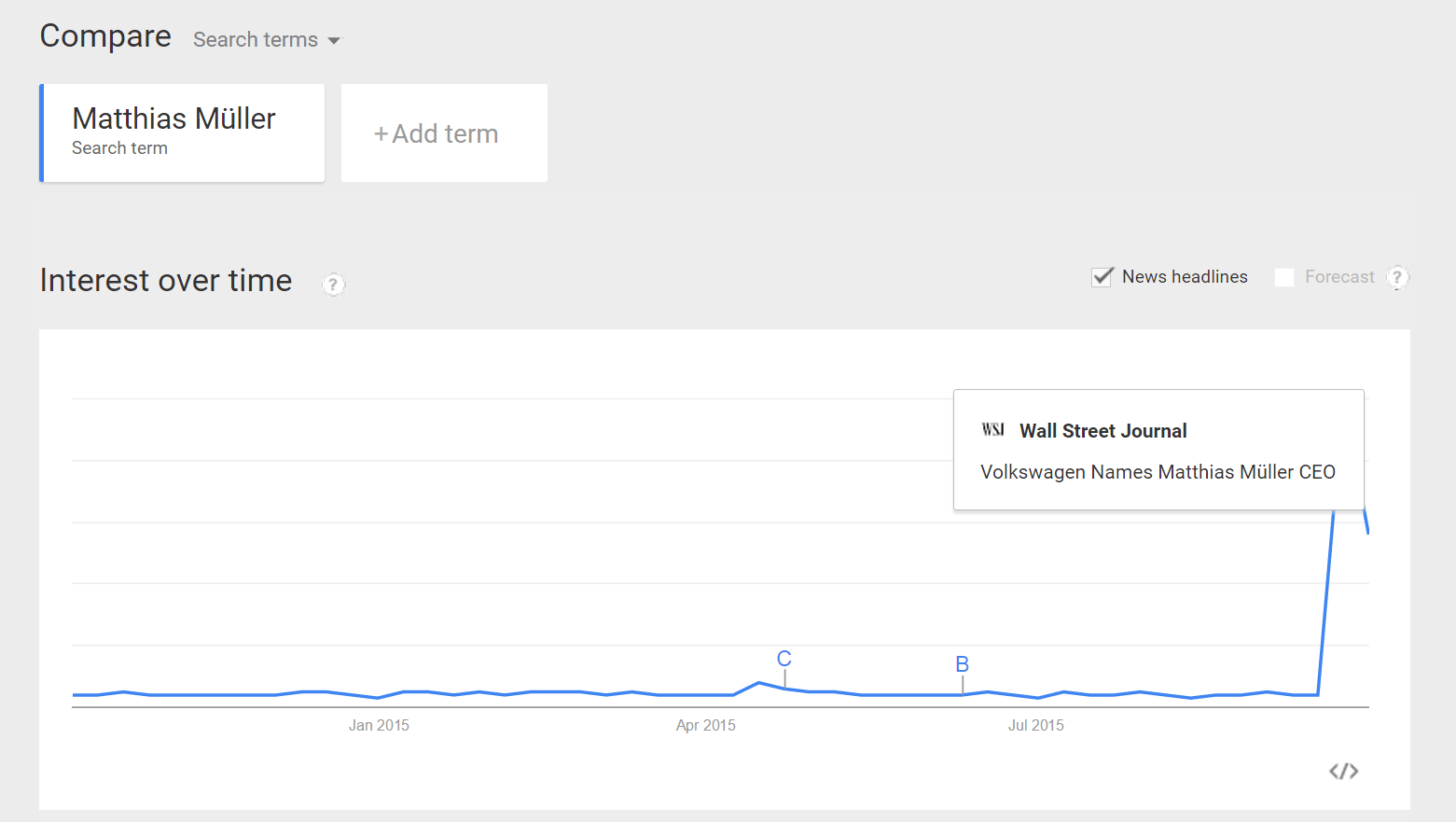Select the Matthias Müller search term card

tap(182, 132)
